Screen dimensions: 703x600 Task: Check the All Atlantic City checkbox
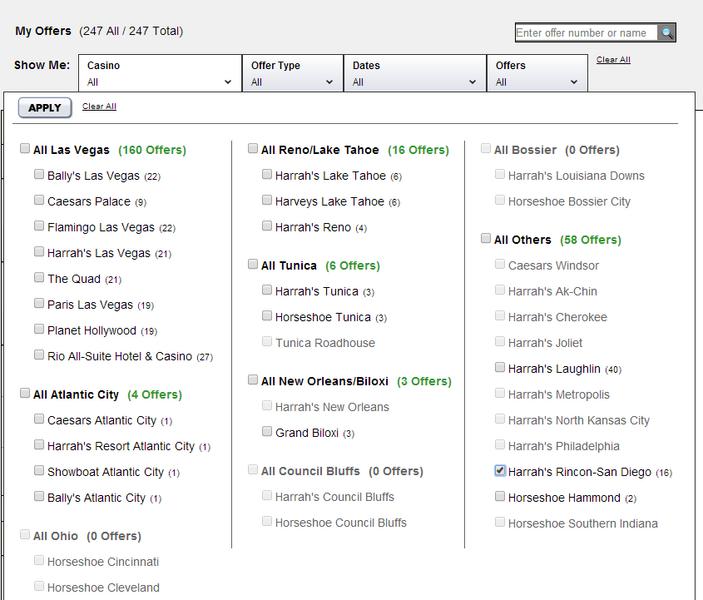pyautogui.click(x=25, y=393)
